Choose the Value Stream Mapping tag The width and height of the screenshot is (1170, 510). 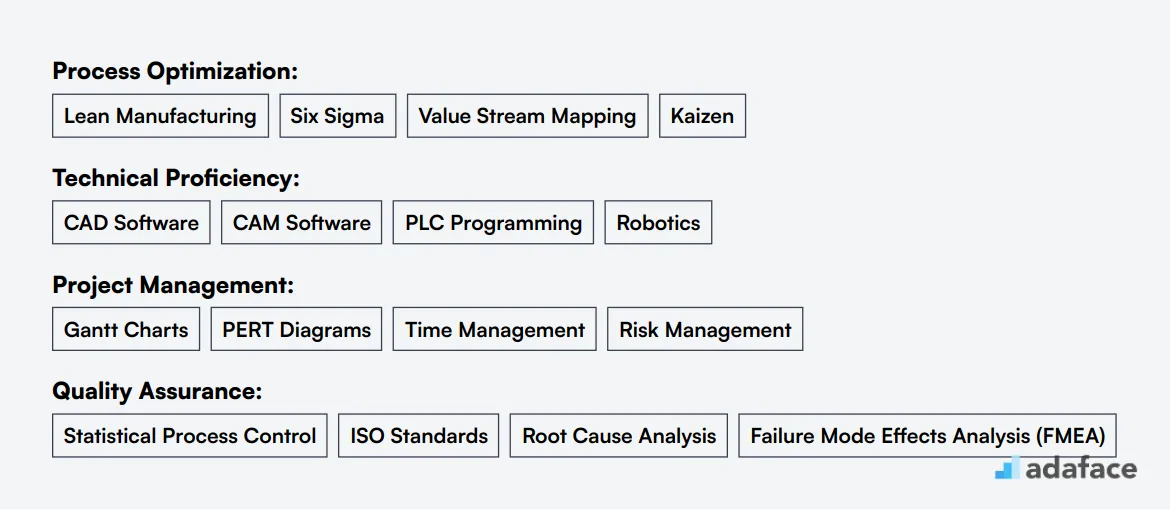[x=528, y=116]
